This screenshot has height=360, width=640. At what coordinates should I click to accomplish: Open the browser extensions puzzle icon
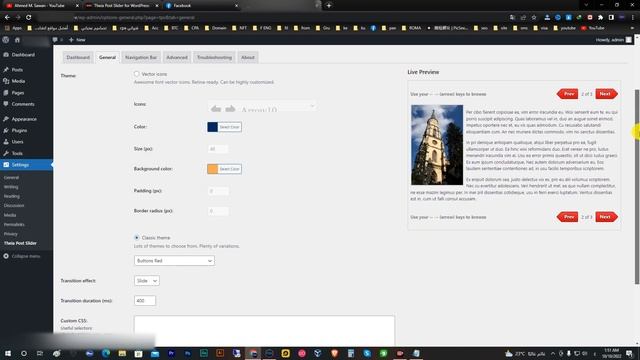[600, 18]
